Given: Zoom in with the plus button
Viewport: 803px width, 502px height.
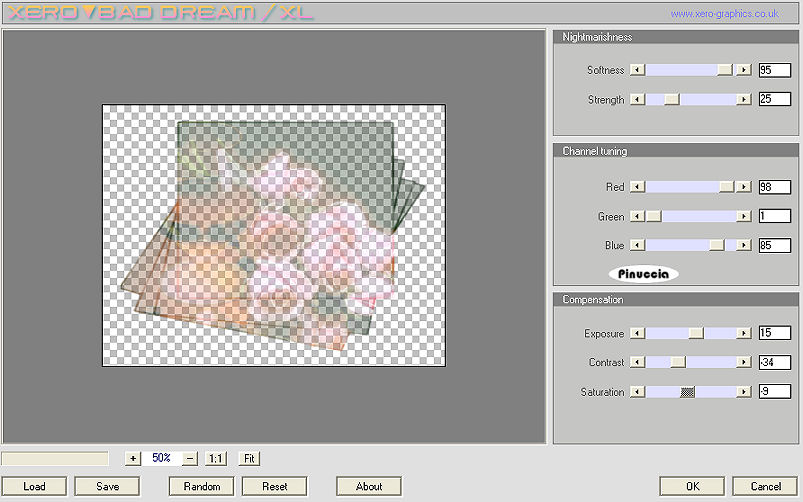Looking at the screenshot, I should (x=133, y=458).
